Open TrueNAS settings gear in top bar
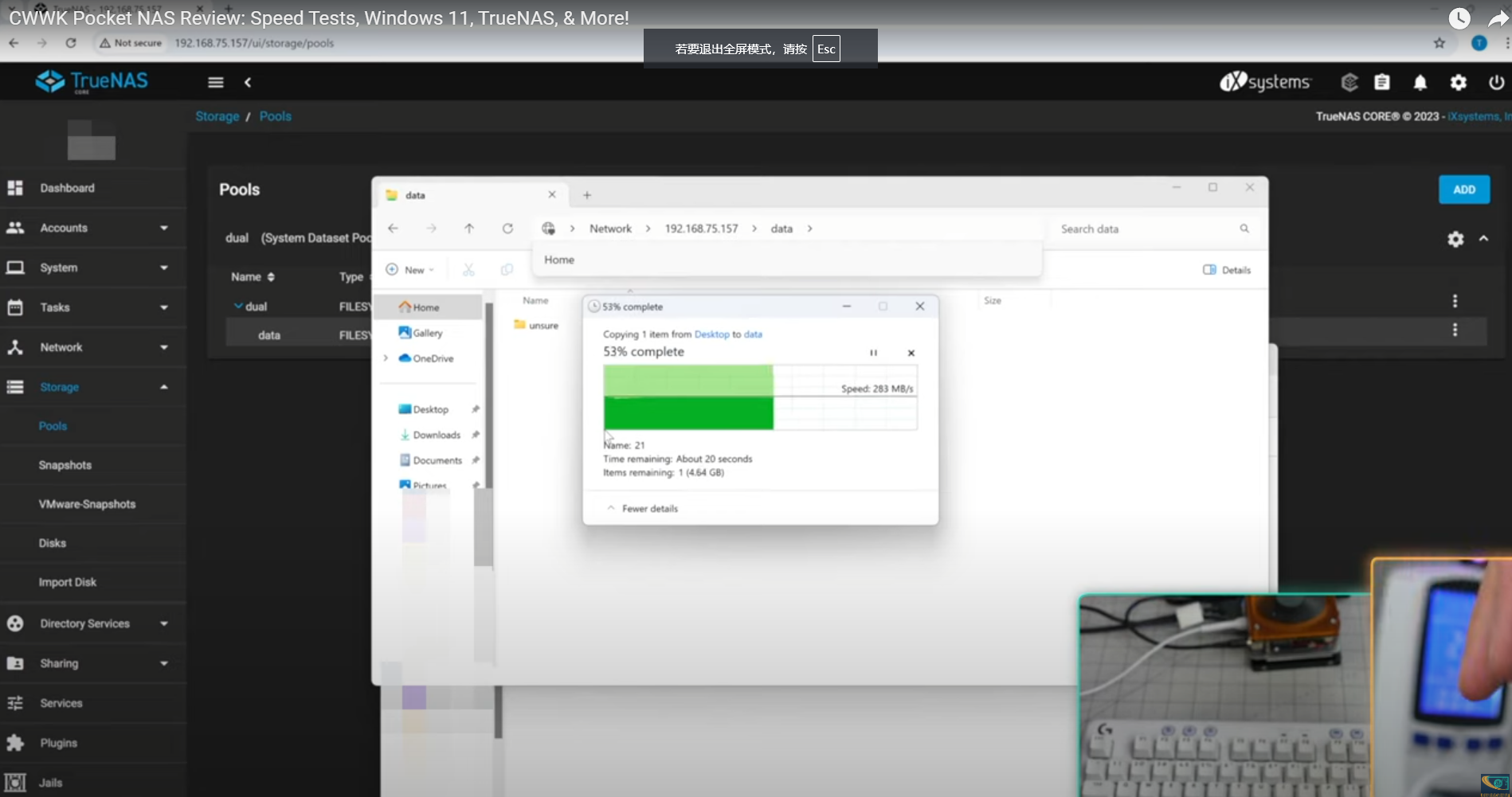1512x797 pixels. click(x=1458, y=82)
